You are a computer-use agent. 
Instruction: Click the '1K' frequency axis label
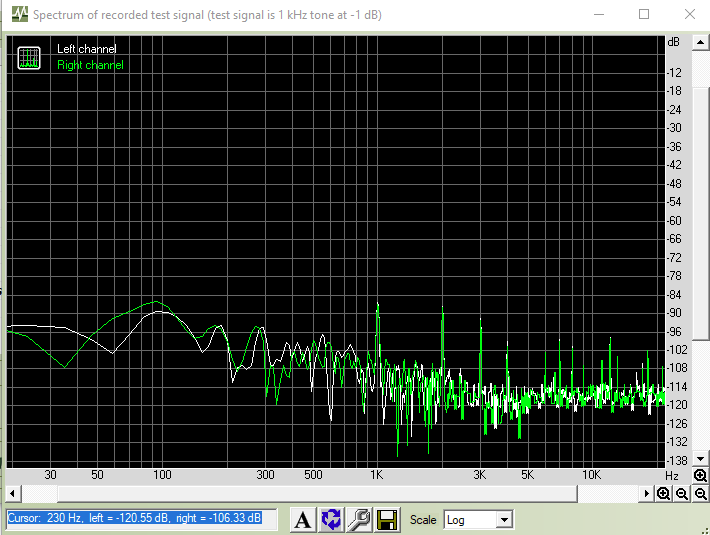tap(377, 475)
